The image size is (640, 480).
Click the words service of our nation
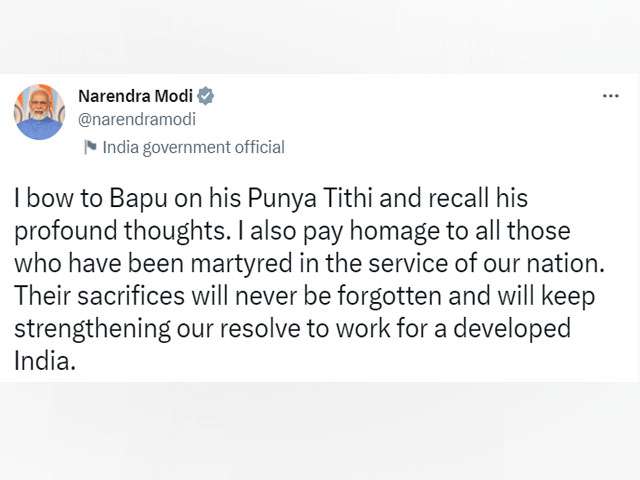click(486, 264)
